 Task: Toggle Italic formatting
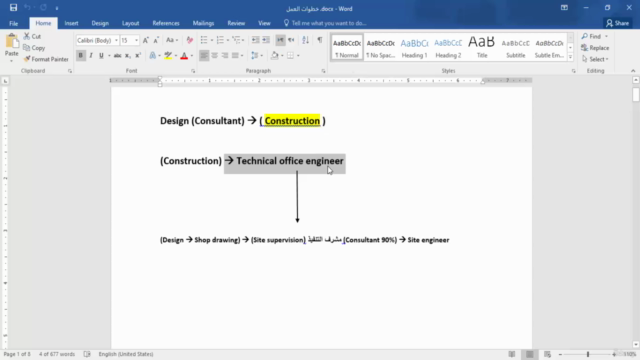pyautogui.click(x=91, y=56)
